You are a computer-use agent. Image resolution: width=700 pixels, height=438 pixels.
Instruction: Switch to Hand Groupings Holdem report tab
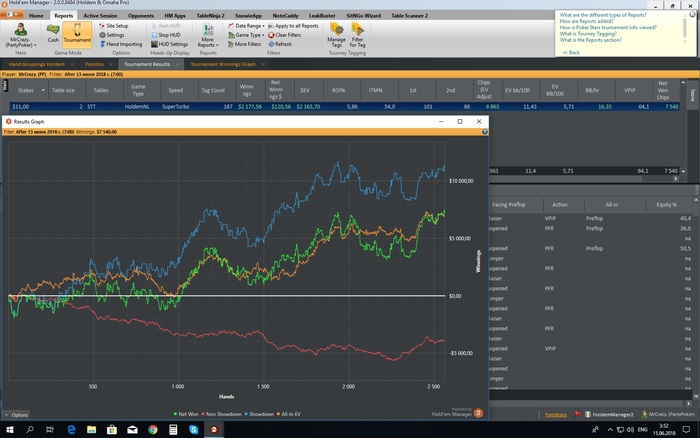tap(37, 64)
